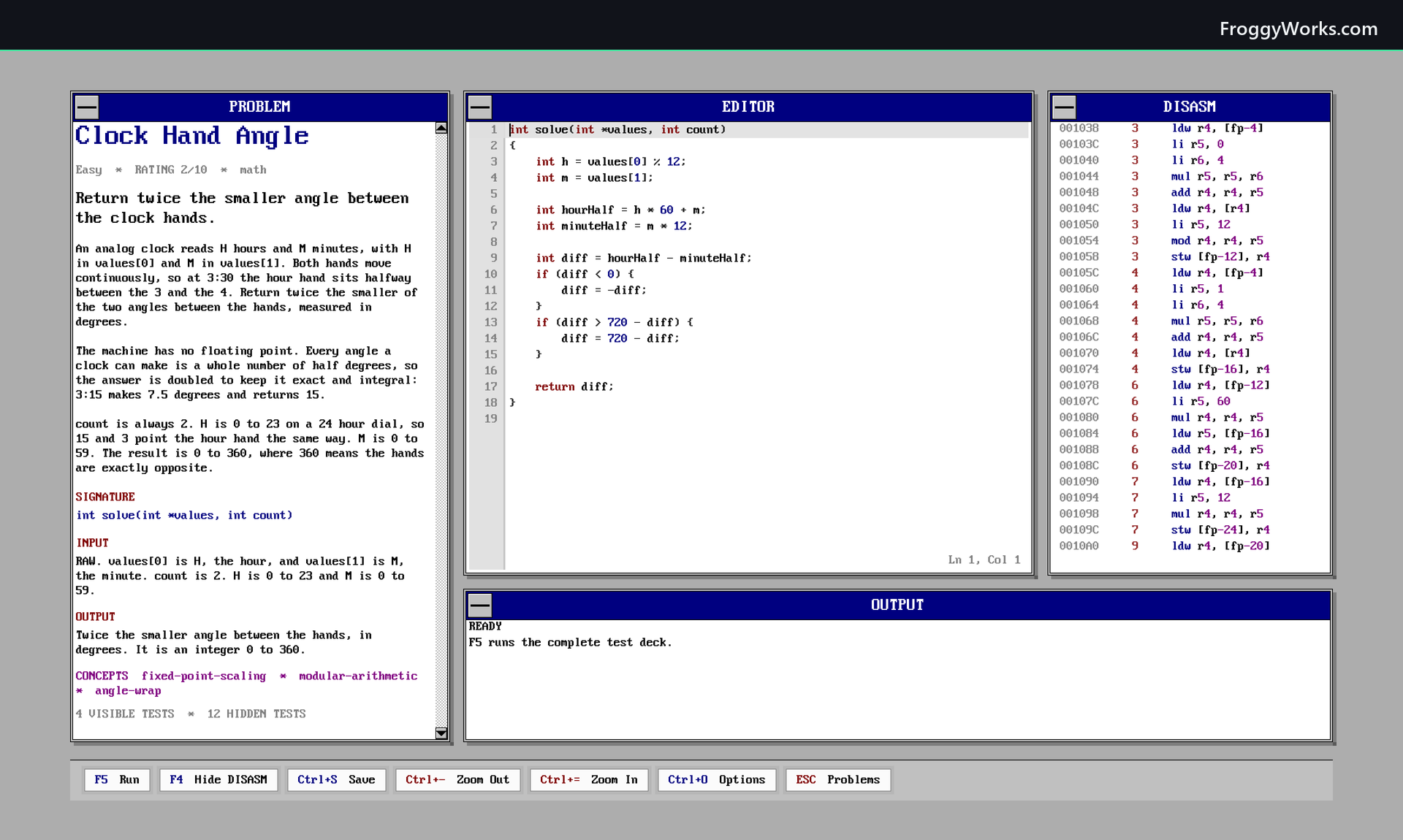This screenshot has height=840, width=1403.
Task: Click READY text in OUTPUT panel
Action: pyautogui.click(x=485, y=627)
